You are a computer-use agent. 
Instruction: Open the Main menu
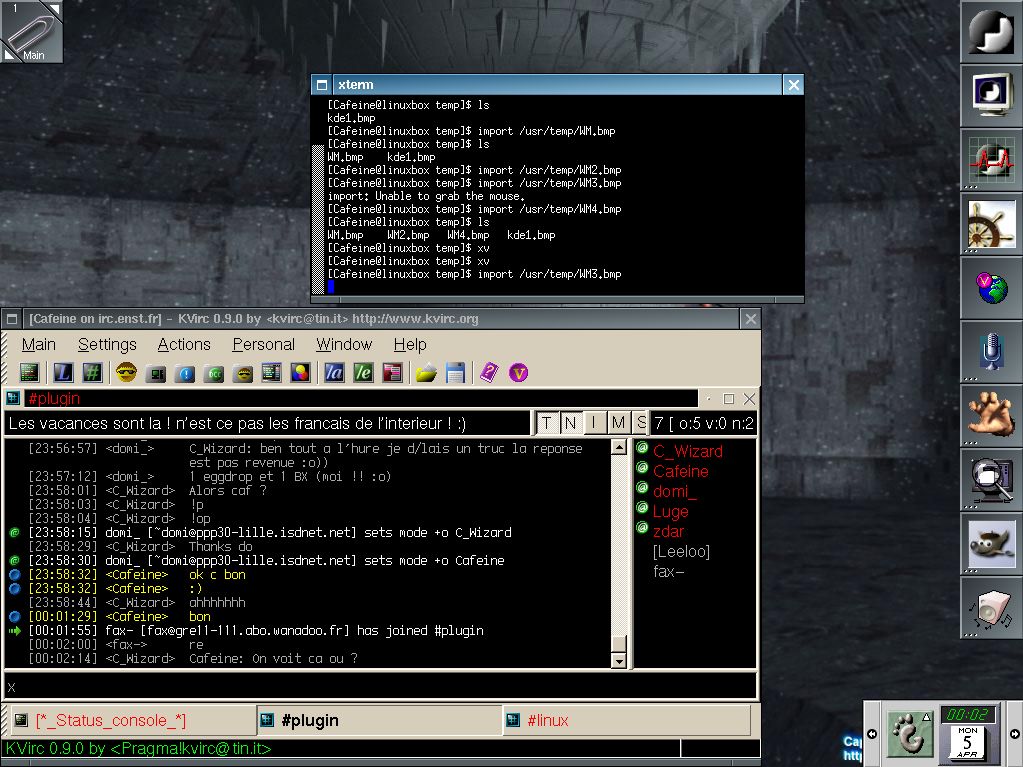38,344
